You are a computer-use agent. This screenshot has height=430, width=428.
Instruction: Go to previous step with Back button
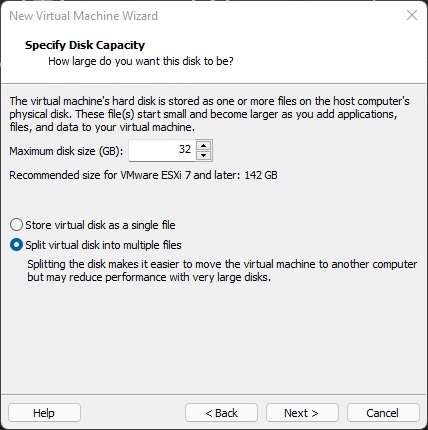click(221, 413)
